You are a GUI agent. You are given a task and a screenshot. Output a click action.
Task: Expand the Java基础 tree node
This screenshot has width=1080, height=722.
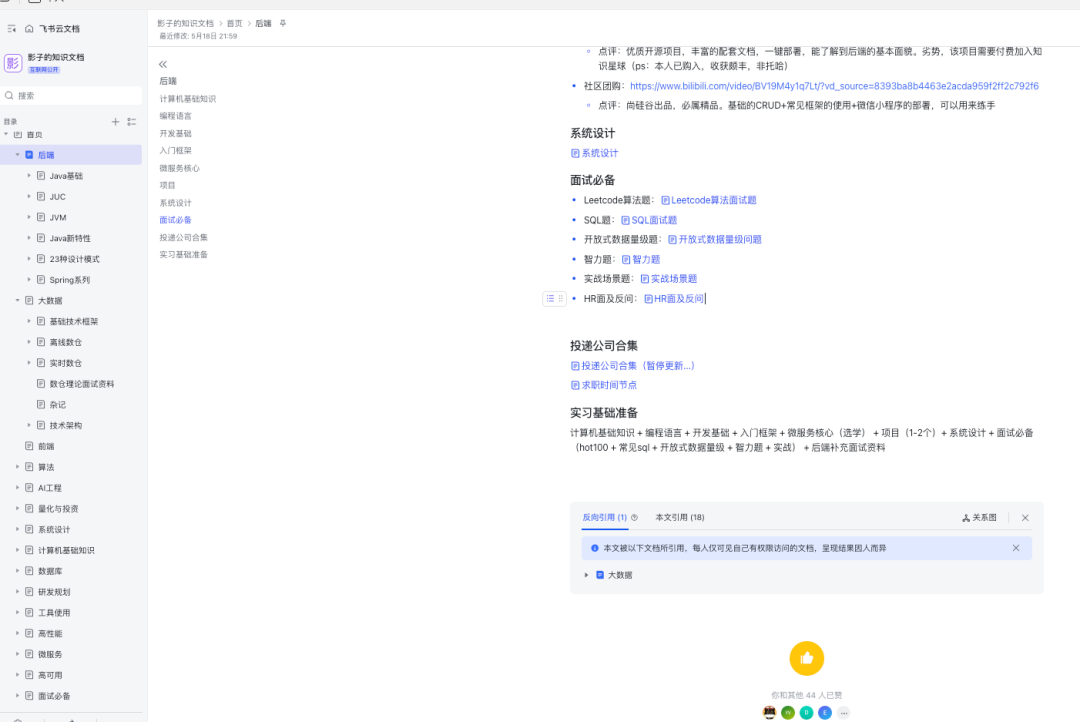pos(28,175)
